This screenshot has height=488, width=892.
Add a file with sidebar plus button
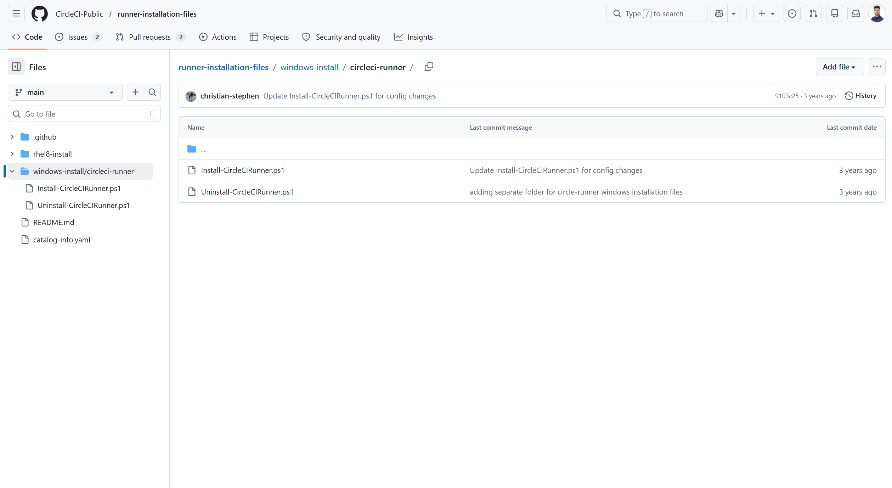(x=135, y=92)
